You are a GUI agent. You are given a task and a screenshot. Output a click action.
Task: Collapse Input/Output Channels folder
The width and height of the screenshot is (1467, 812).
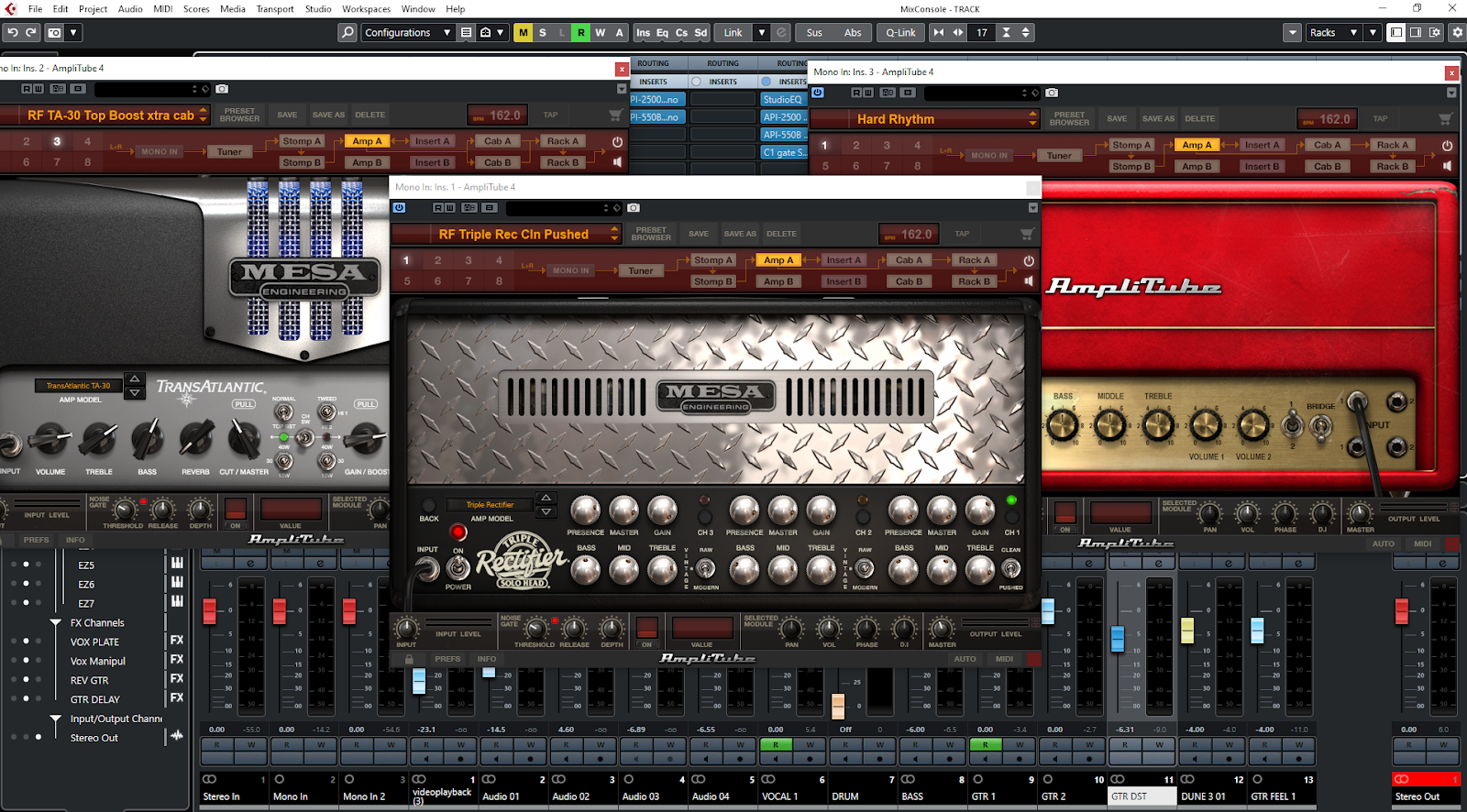[55, 719]
